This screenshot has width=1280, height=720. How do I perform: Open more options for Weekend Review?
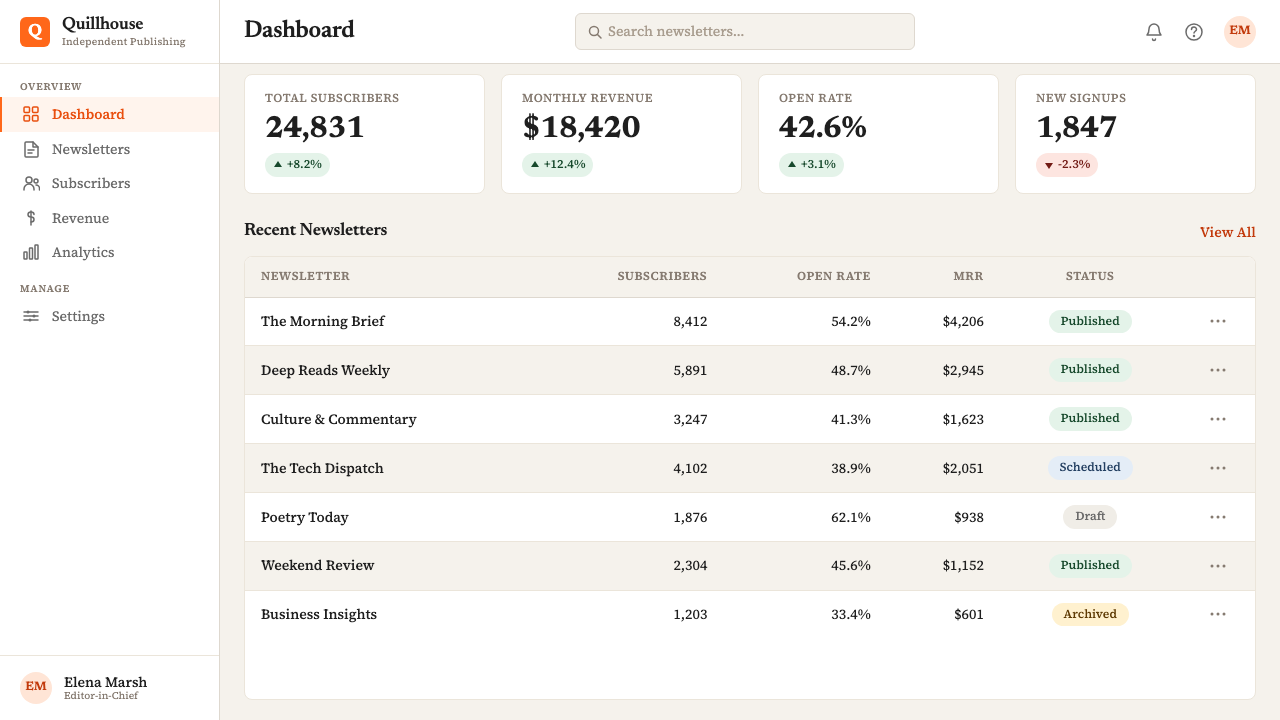tap(1218, 566)
